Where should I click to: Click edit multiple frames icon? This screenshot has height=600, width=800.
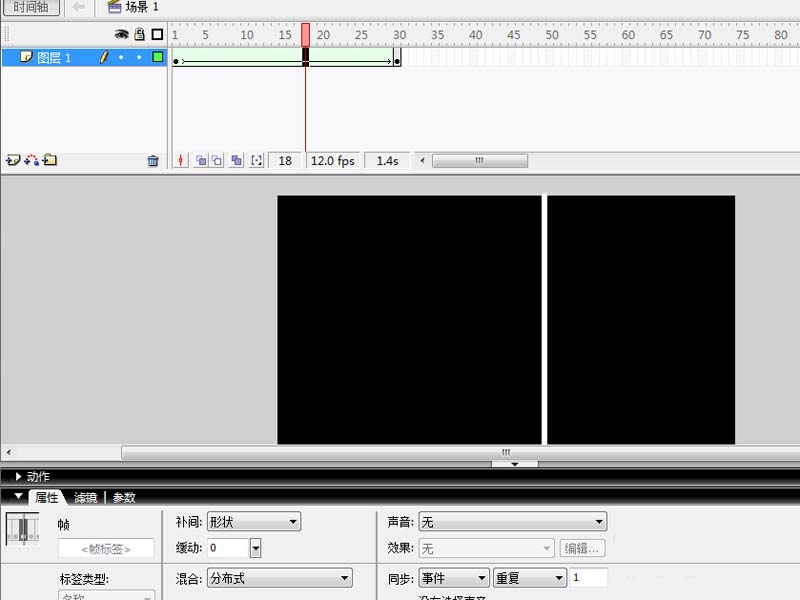[x=236, y=160]
